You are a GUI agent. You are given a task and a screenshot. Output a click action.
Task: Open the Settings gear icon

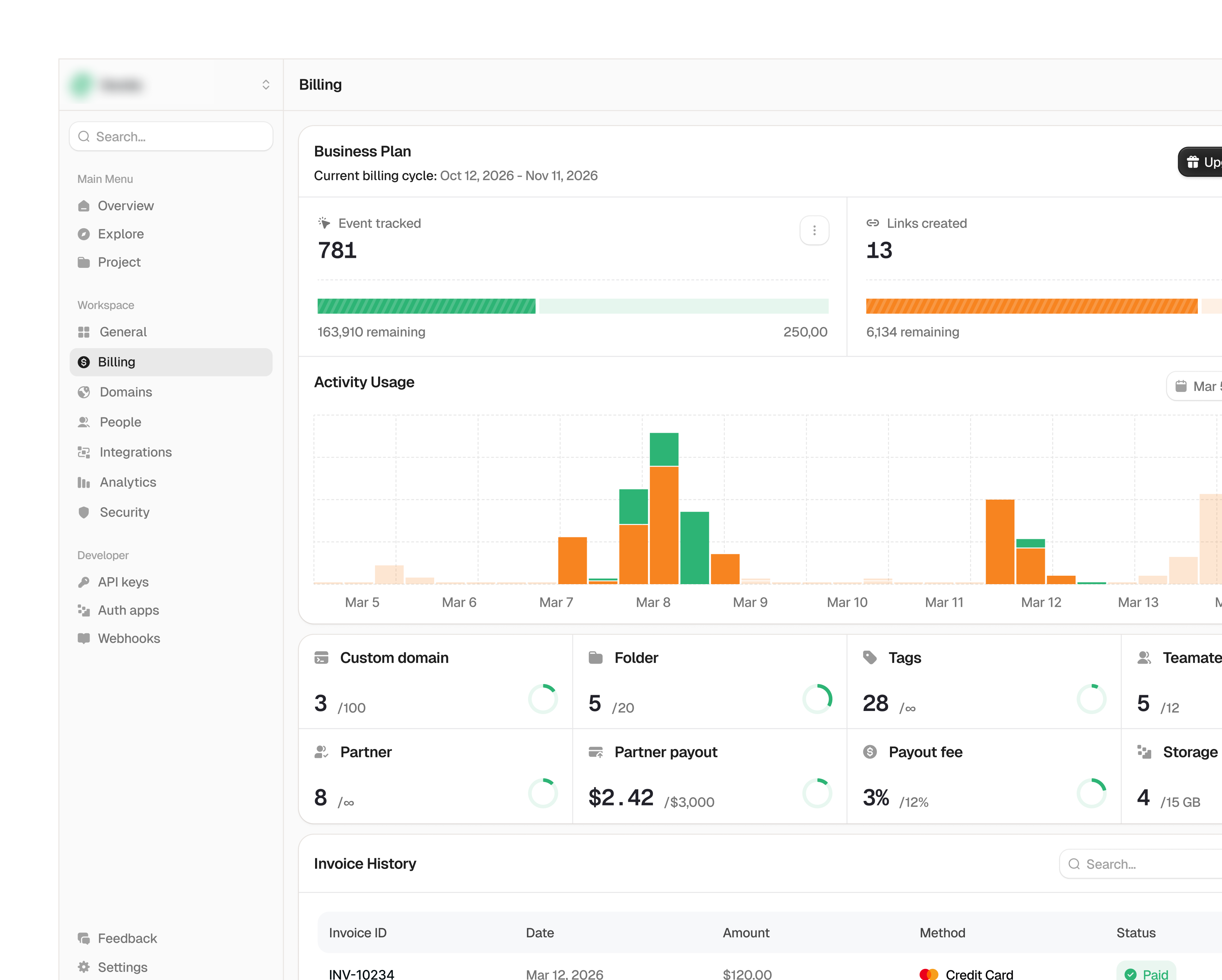84,967
